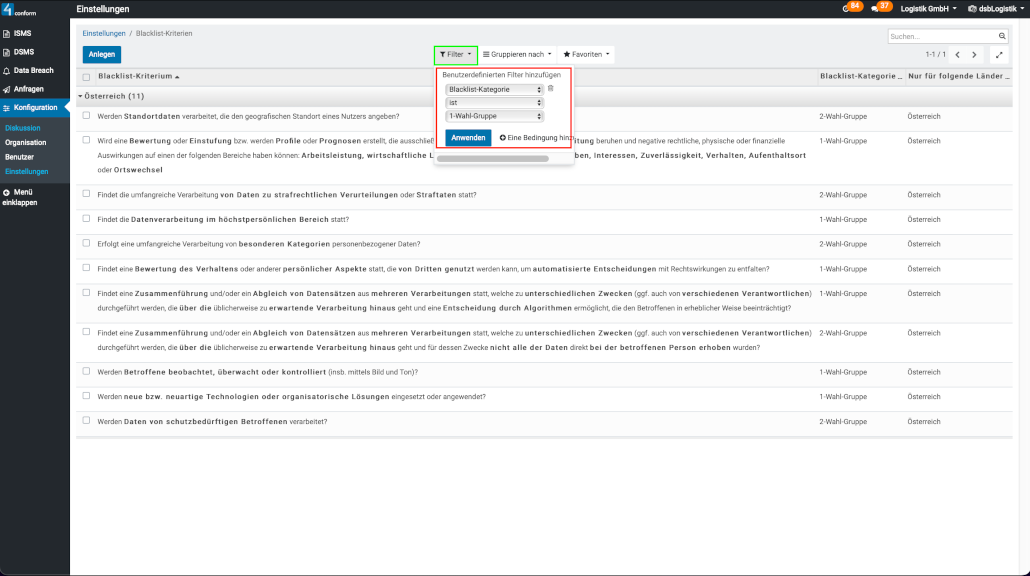Open Gruppieren nach menu
Screen dimensions: 1030x576
coord(517,54)
